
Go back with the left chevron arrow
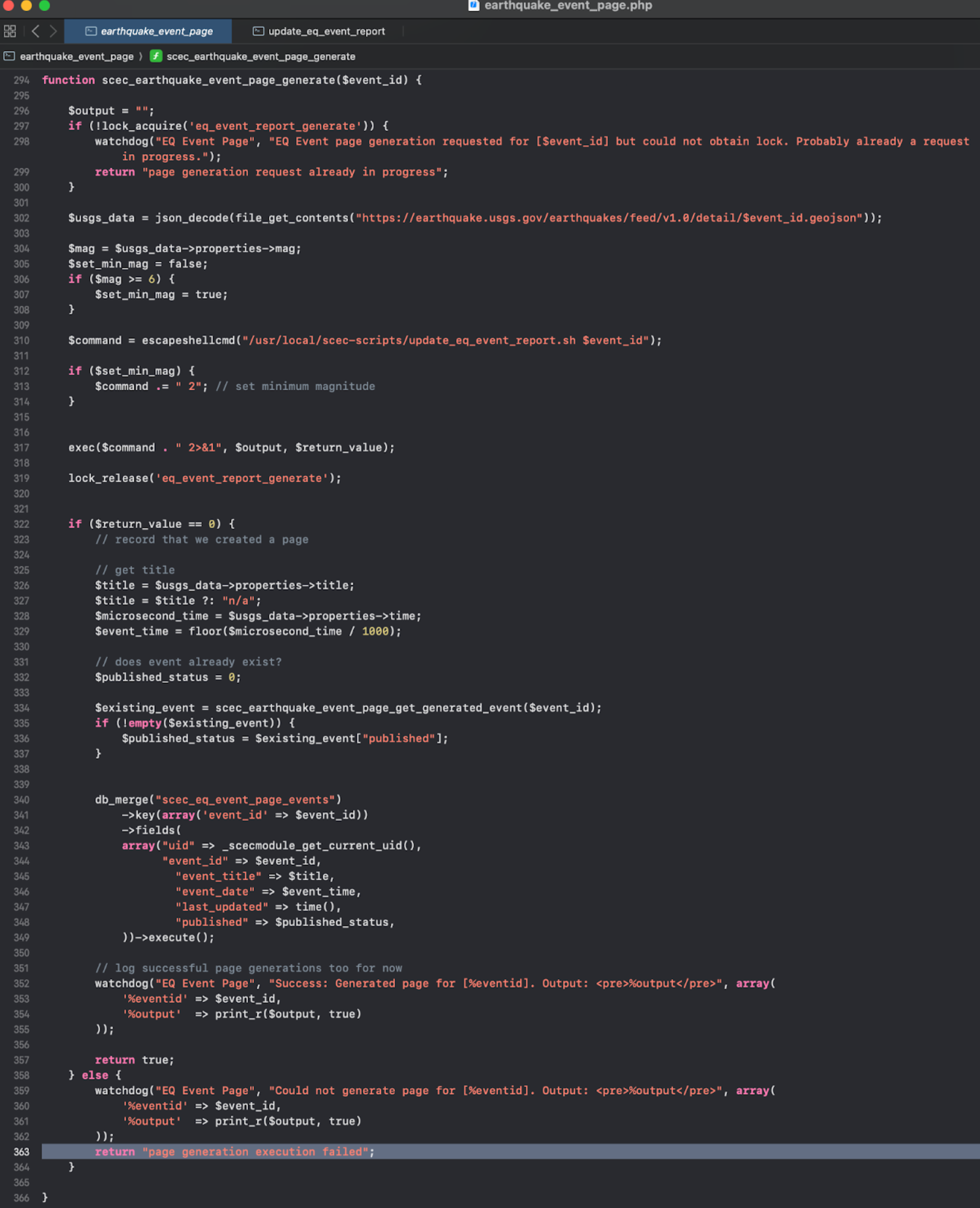click(36, 31)
